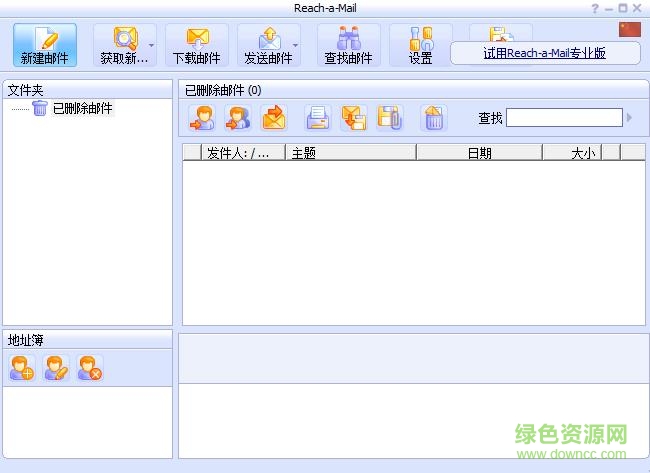Click the reply to all icon
The height and width of the screenshot is (473, 650).
click(x=237, y=118)
